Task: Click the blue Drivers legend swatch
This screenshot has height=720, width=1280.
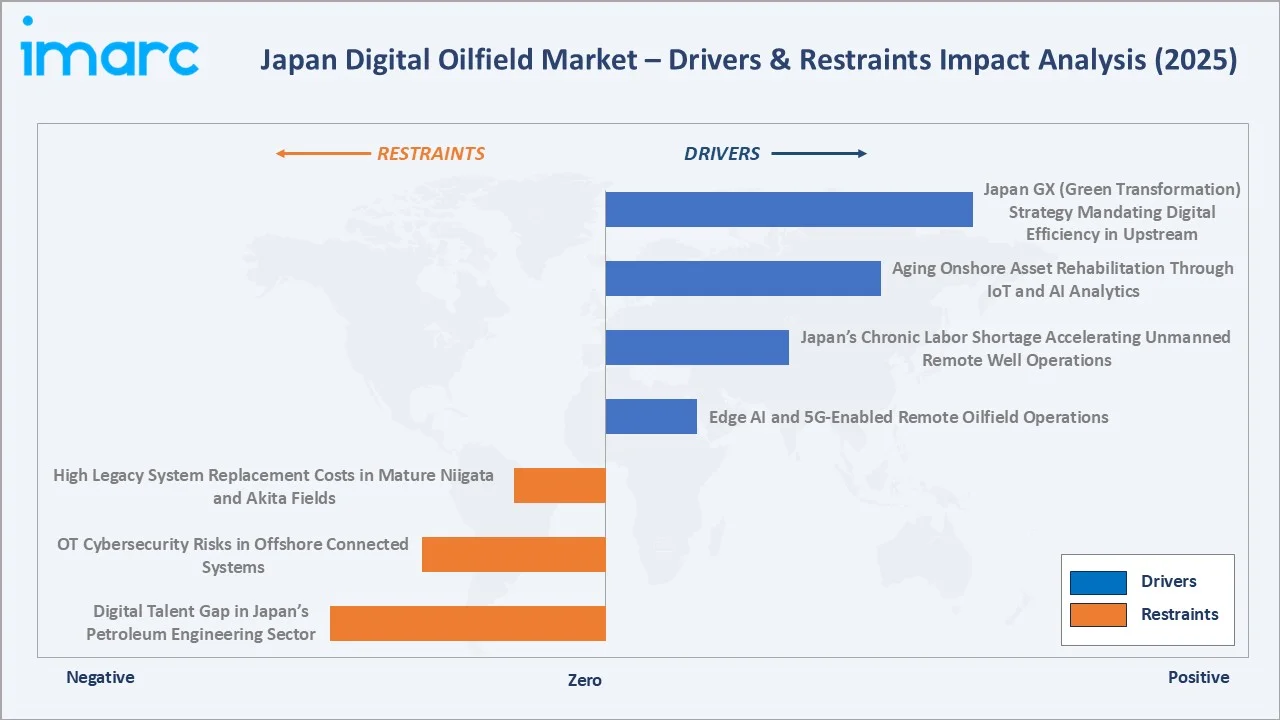Action: tap(1098, 582)
